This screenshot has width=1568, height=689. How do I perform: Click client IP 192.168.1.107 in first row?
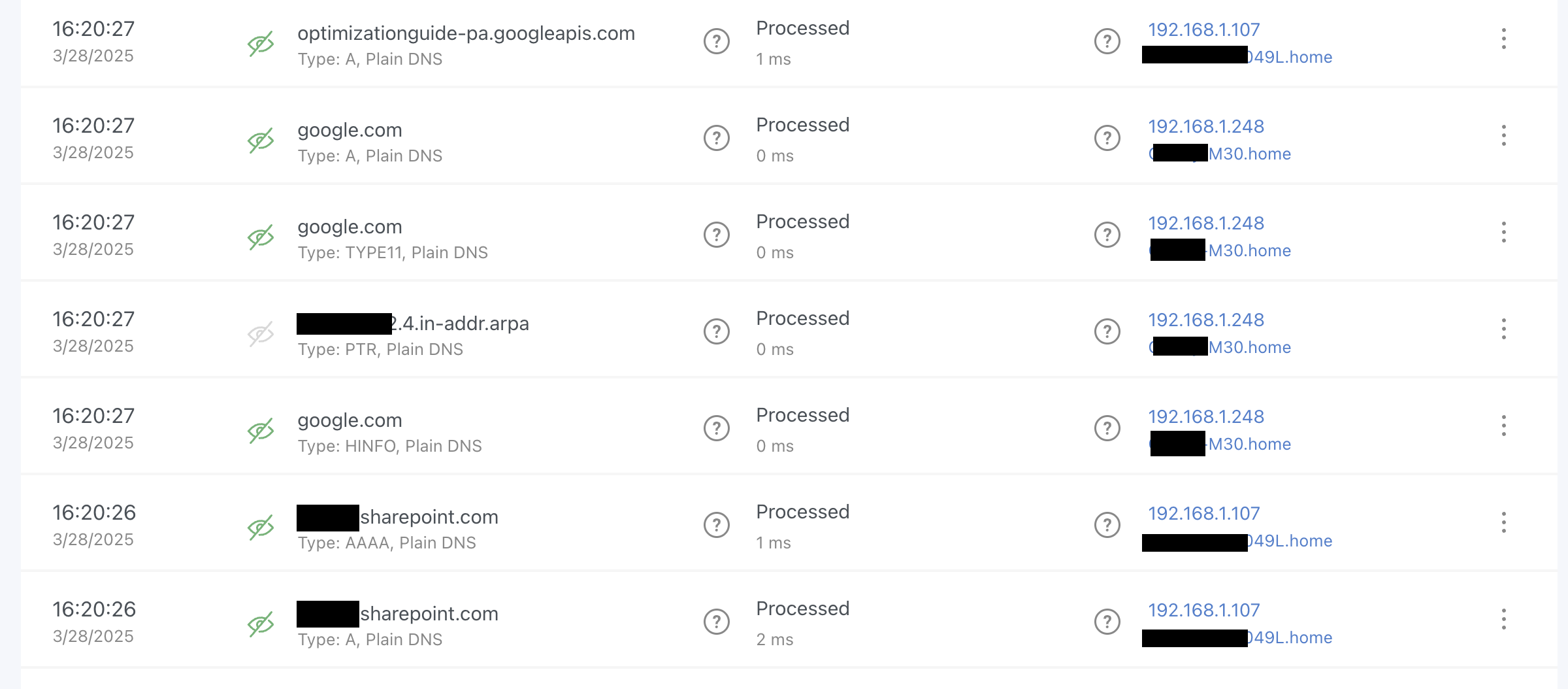(1203, 30)
